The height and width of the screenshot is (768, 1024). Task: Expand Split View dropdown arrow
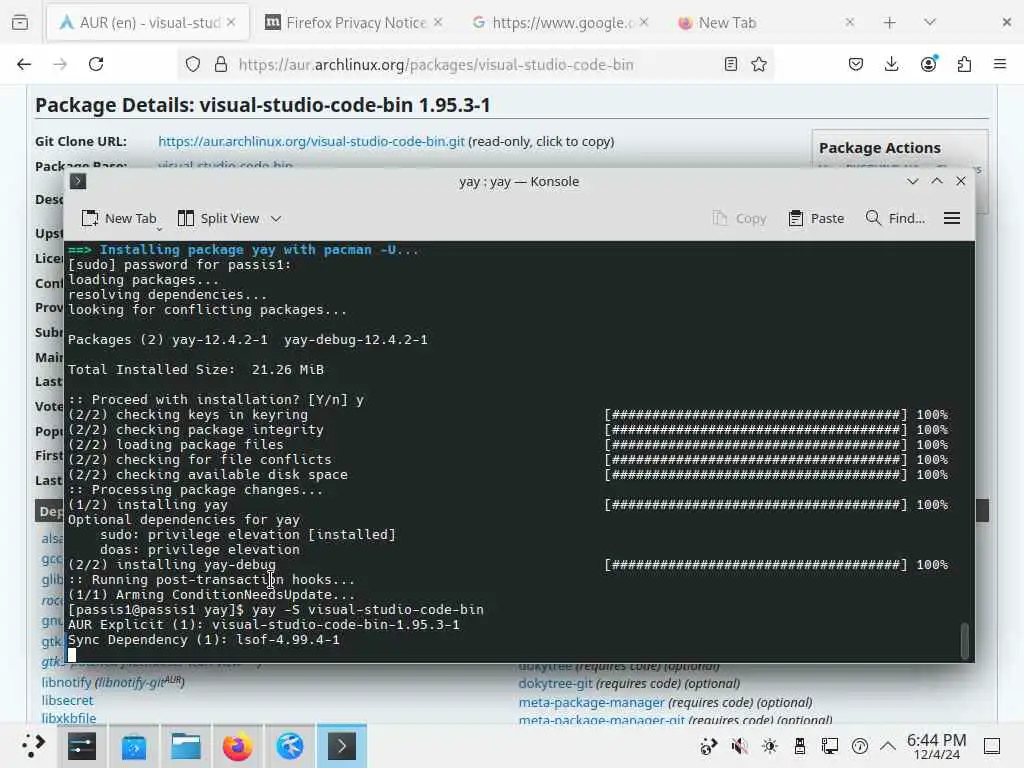tap(276, 219)
